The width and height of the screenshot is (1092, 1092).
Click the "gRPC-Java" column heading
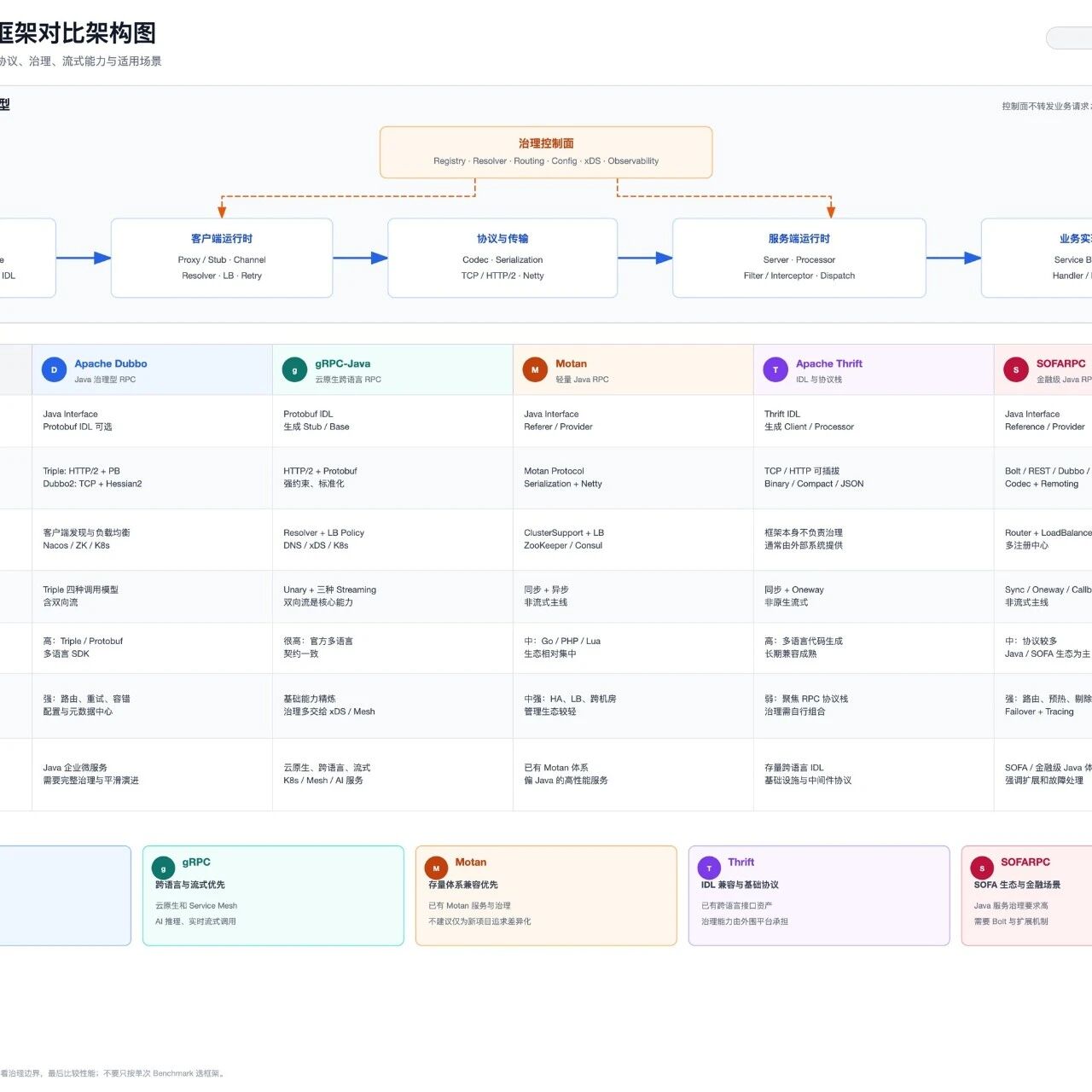pyautogui.click(x=343, y=364)
